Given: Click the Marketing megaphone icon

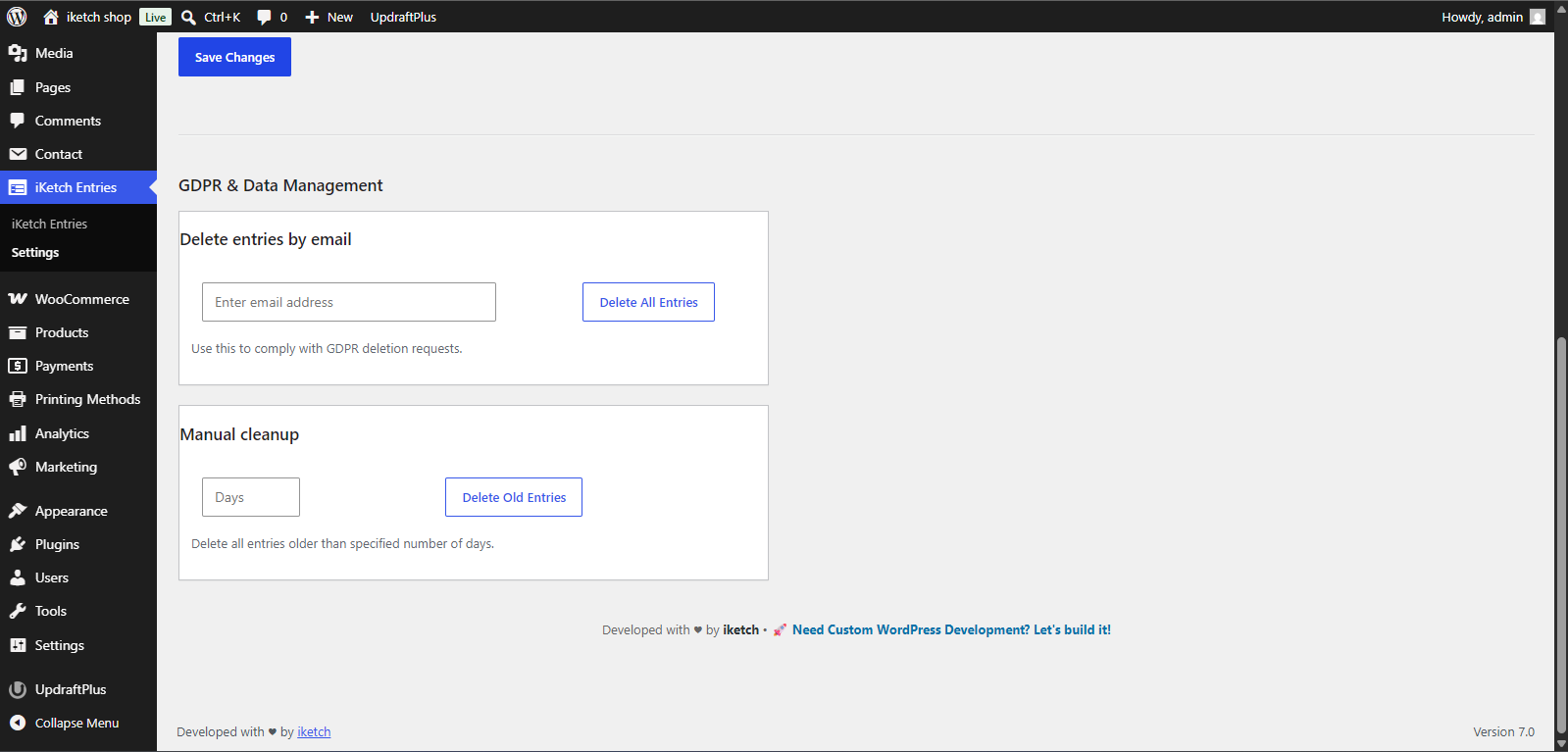Looking at the screenshot, I should click(18, 467).
